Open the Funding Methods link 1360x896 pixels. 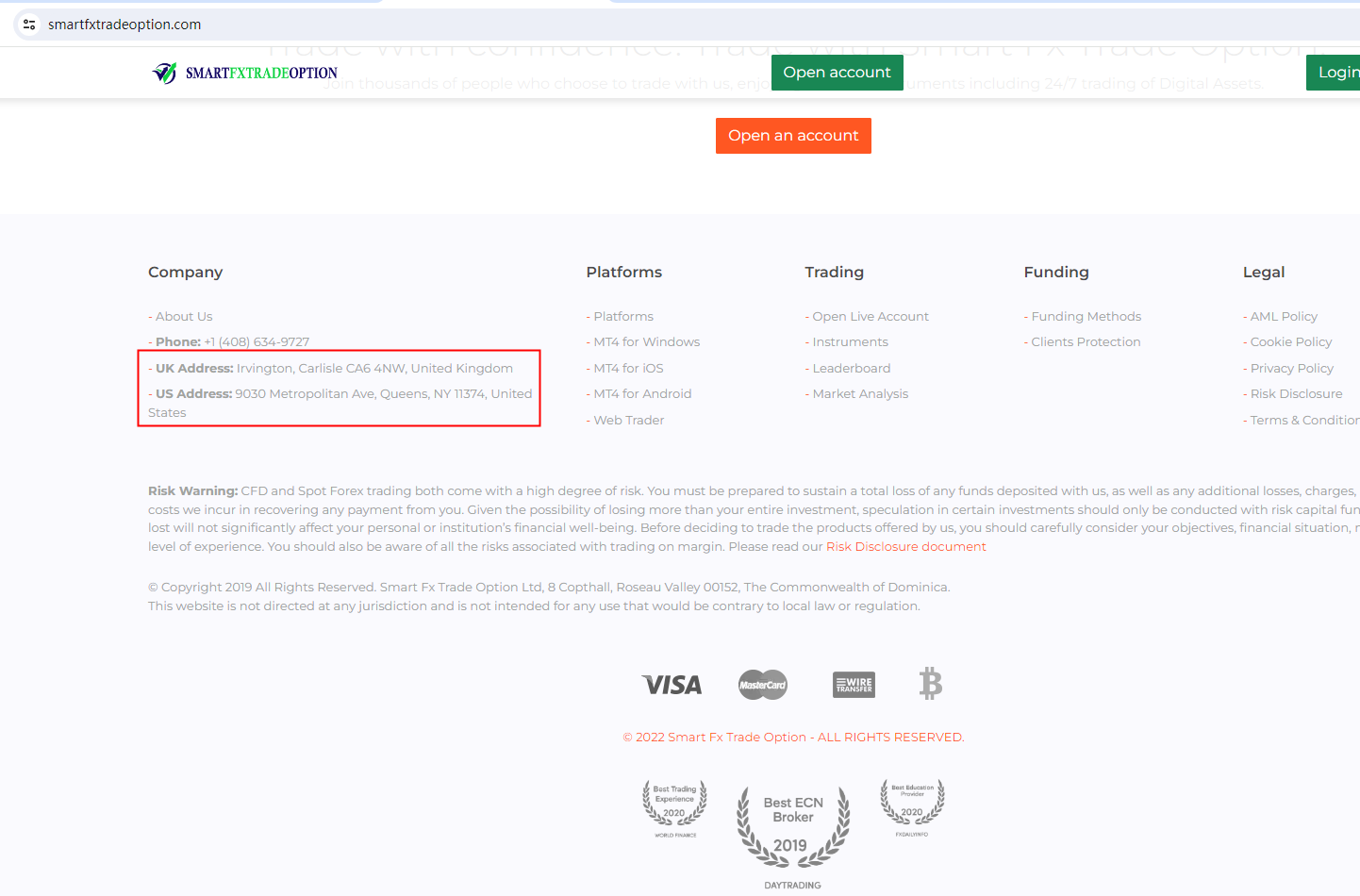pyautogui.click(x=1086, y=317)
